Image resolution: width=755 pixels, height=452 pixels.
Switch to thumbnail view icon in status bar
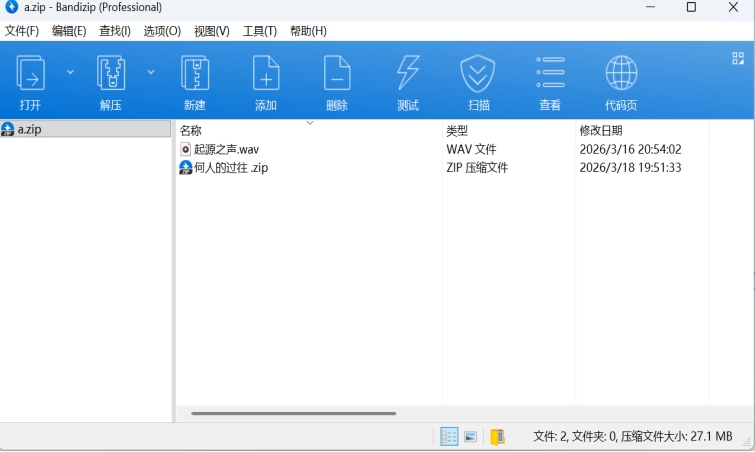point(470,437)
